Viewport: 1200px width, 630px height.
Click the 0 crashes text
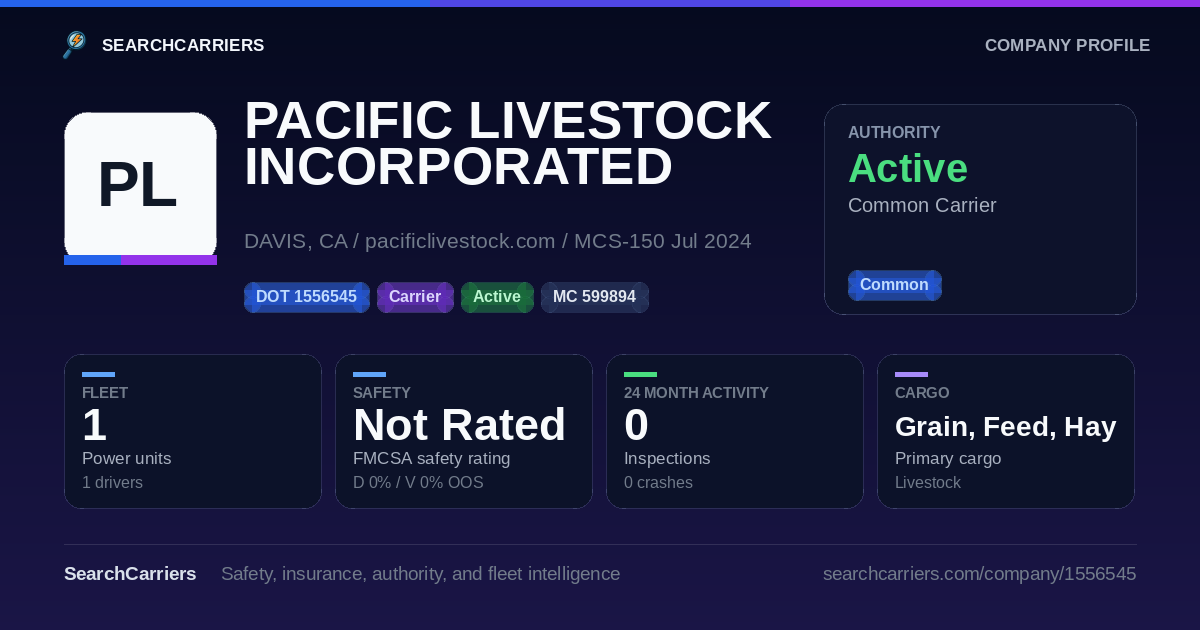(x=658, y=483)
